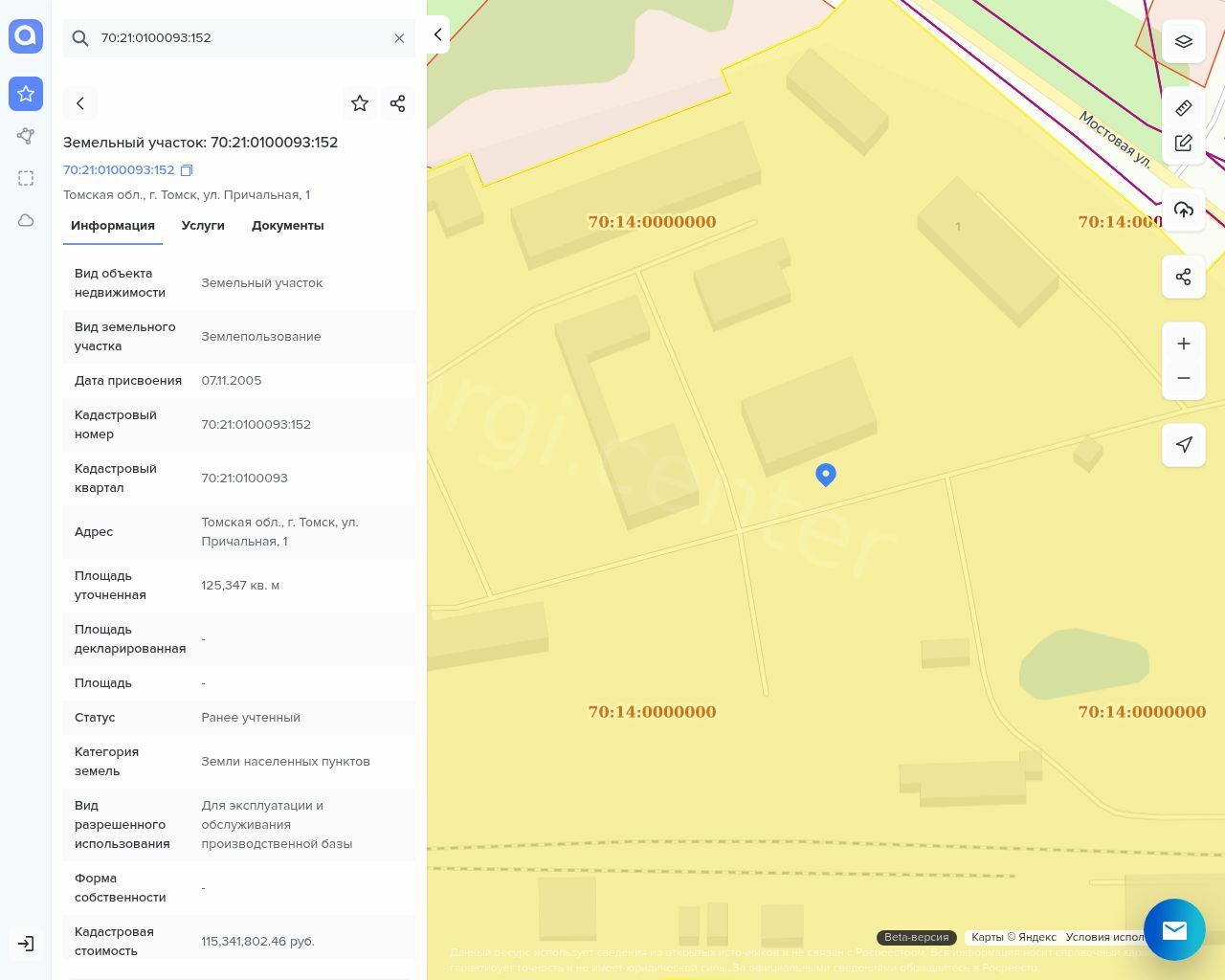
Task: Open the map edit/draw note tool
Action: pyautogui.click(x=1184, y=143)
